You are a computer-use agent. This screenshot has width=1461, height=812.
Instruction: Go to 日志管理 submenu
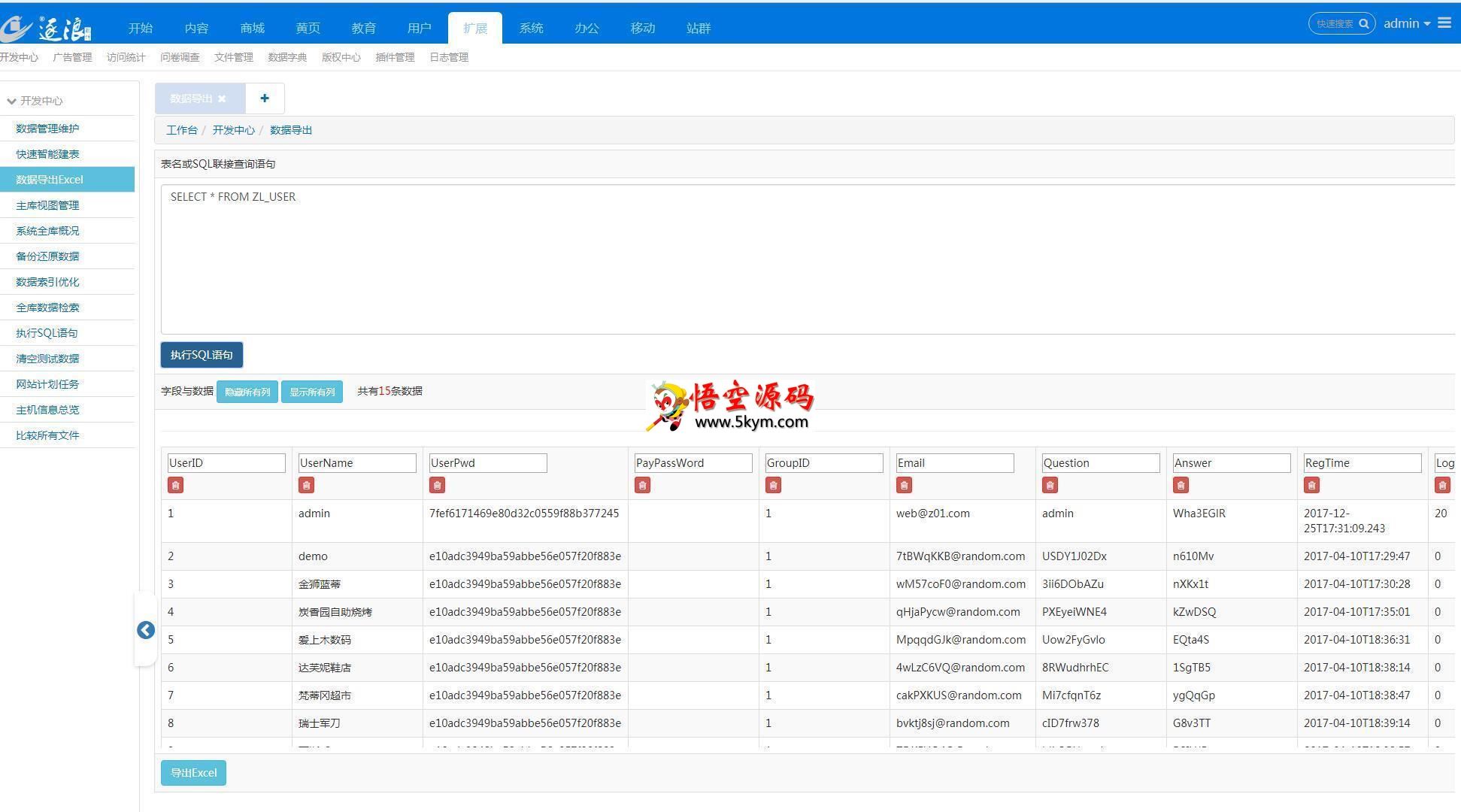449,57
